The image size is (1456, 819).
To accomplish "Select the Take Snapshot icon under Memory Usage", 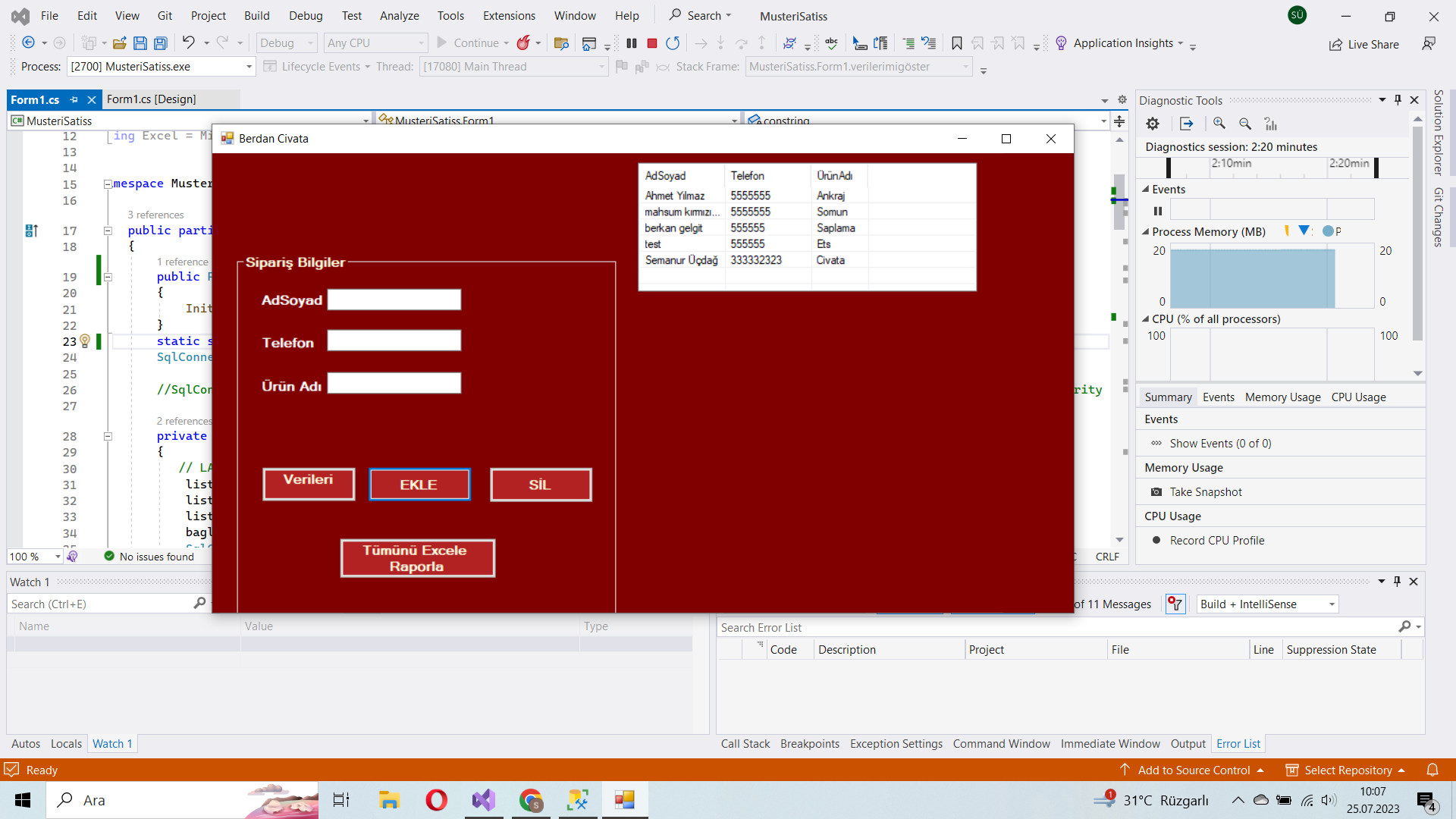I will (x=1157, y=491).
